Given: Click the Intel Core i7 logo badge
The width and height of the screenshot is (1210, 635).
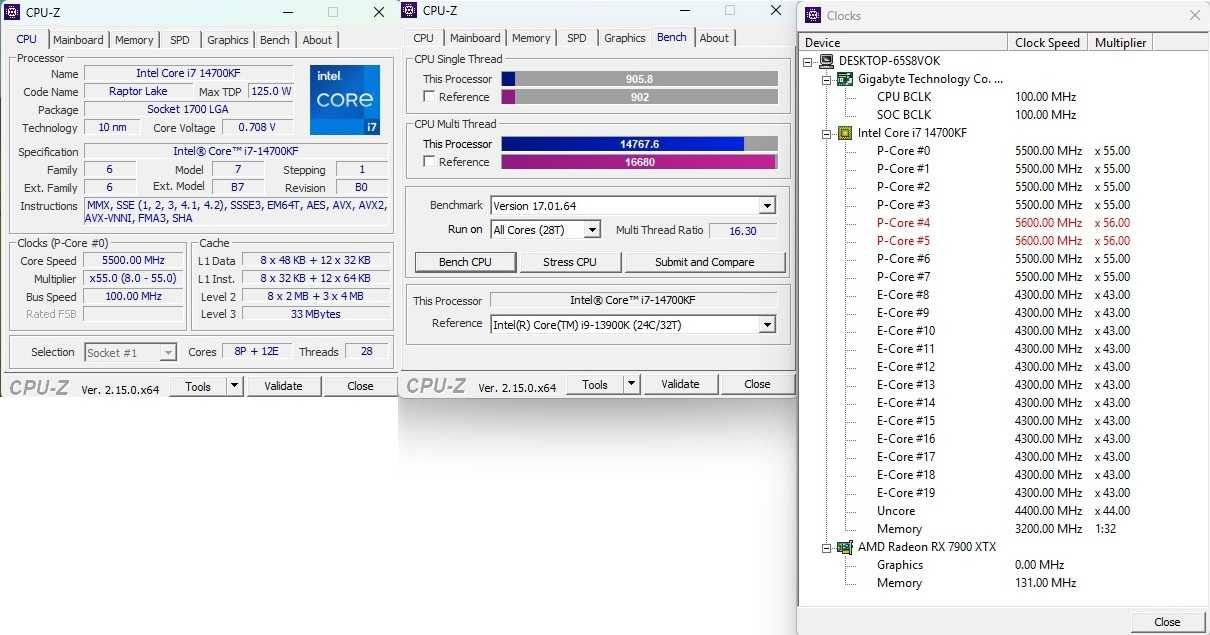Looking at the screenshot, I should point(344,100).
